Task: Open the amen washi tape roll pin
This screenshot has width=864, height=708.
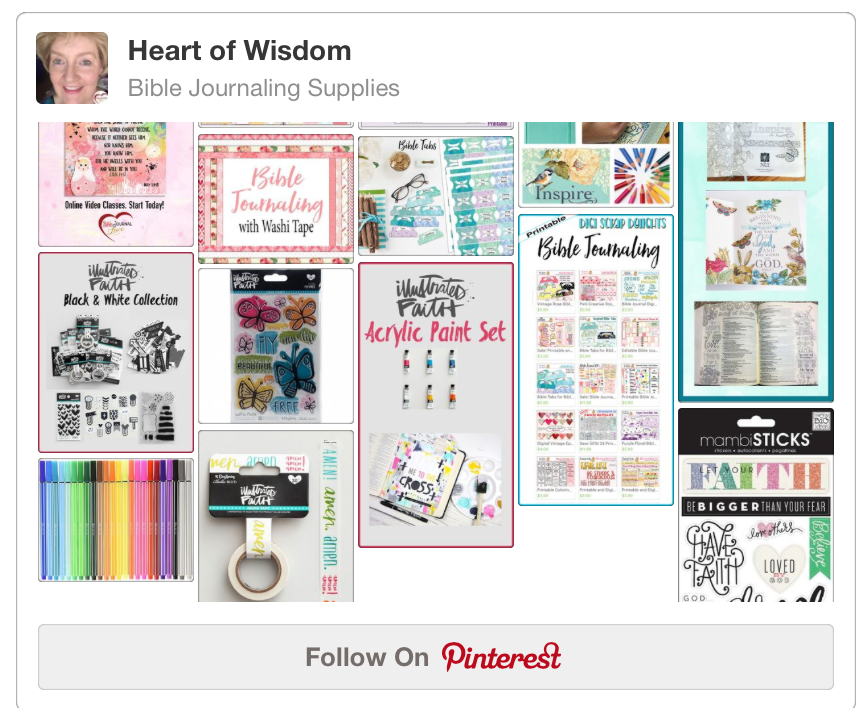Action: pos(276,516)
